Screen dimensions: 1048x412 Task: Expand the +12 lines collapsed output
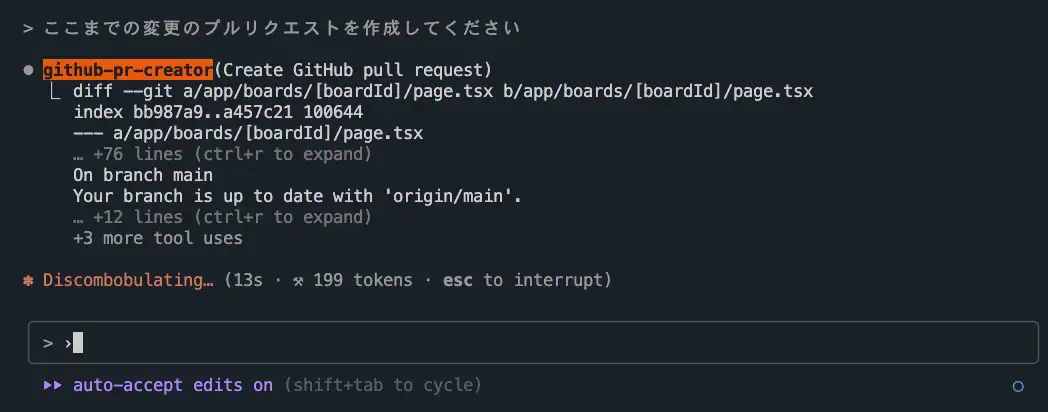(x=223, y=217)
